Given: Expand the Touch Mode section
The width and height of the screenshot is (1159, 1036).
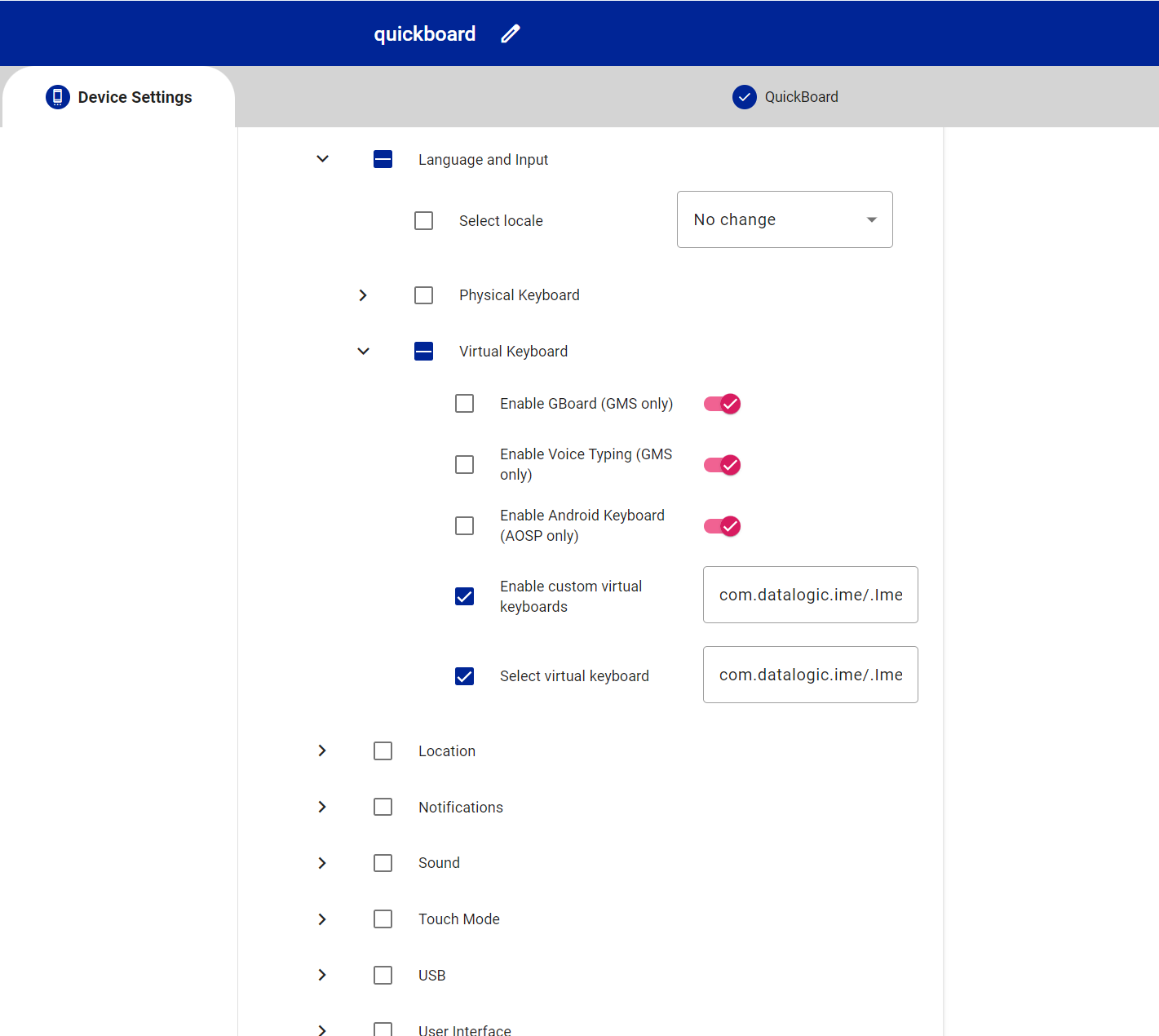Looking at the screenshot, I should [x=323, y=919].
